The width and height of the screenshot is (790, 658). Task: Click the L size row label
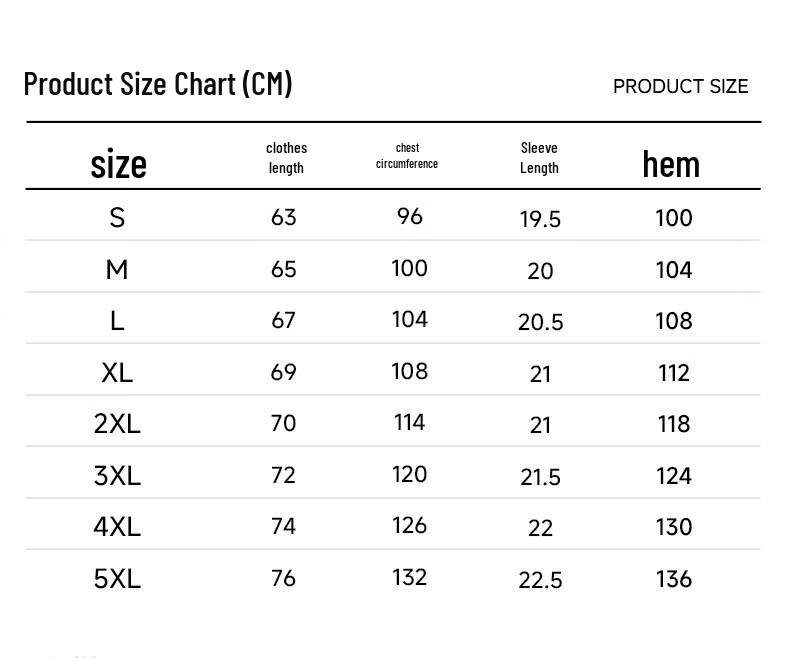pos(117,321)
